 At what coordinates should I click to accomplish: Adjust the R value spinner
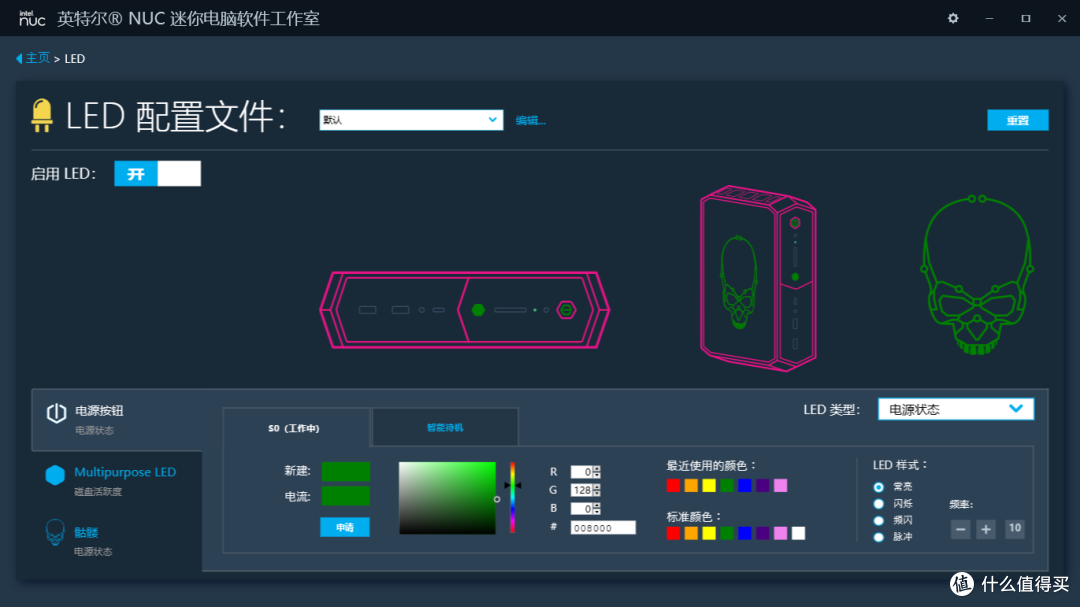click(x=596, y=472)
